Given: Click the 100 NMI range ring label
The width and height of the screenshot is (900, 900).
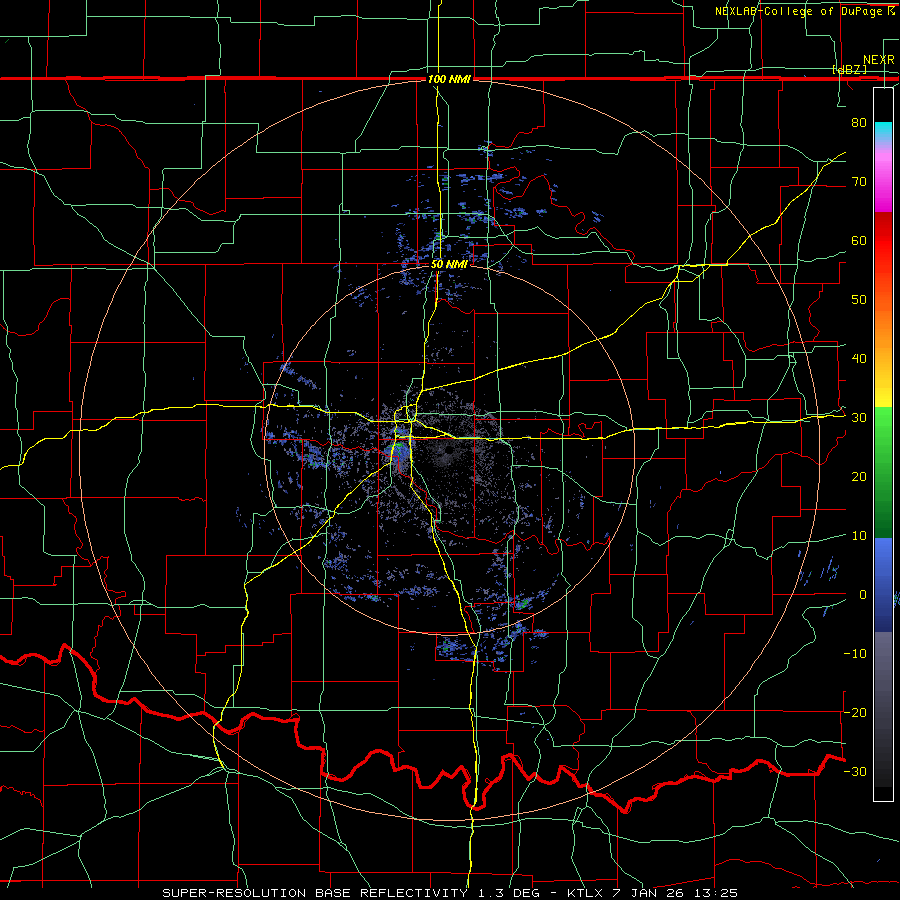Looking at the screenshot, I should click(449, 79).
